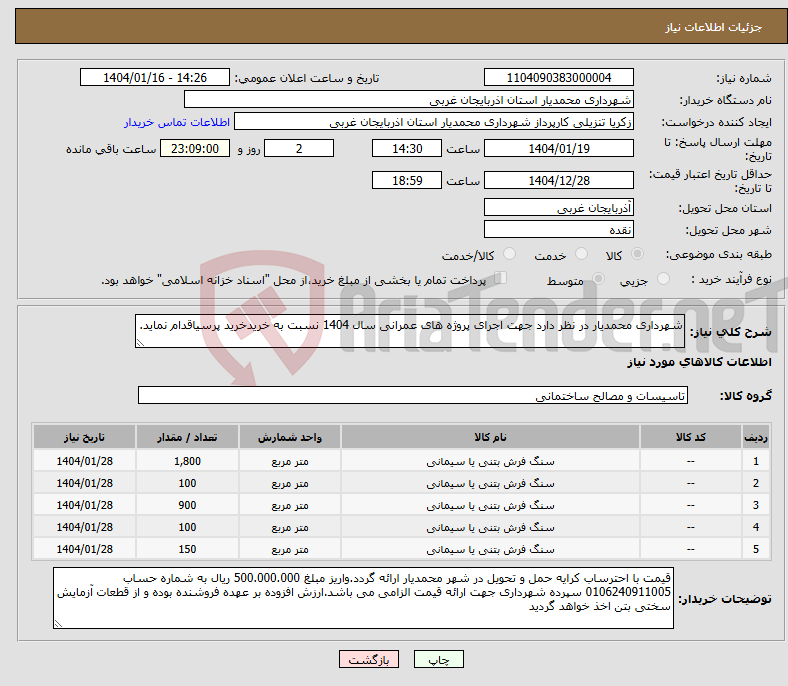Select the خدمت radio button
The width and height of the screenshot is (788, 686).
581,254
